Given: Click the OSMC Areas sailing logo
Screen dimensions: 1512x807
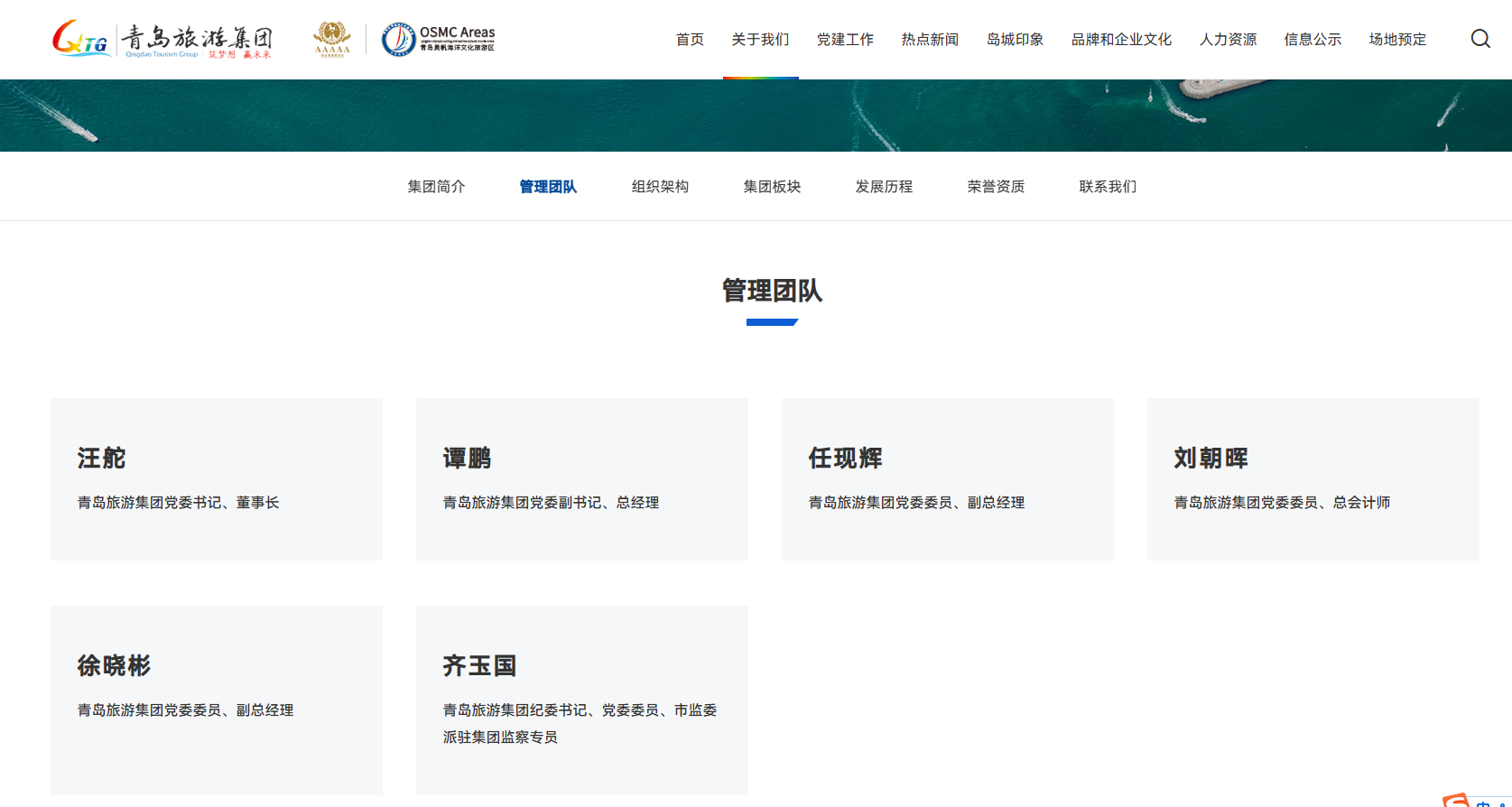Looking at the screenshot, I should coord(439,40).
